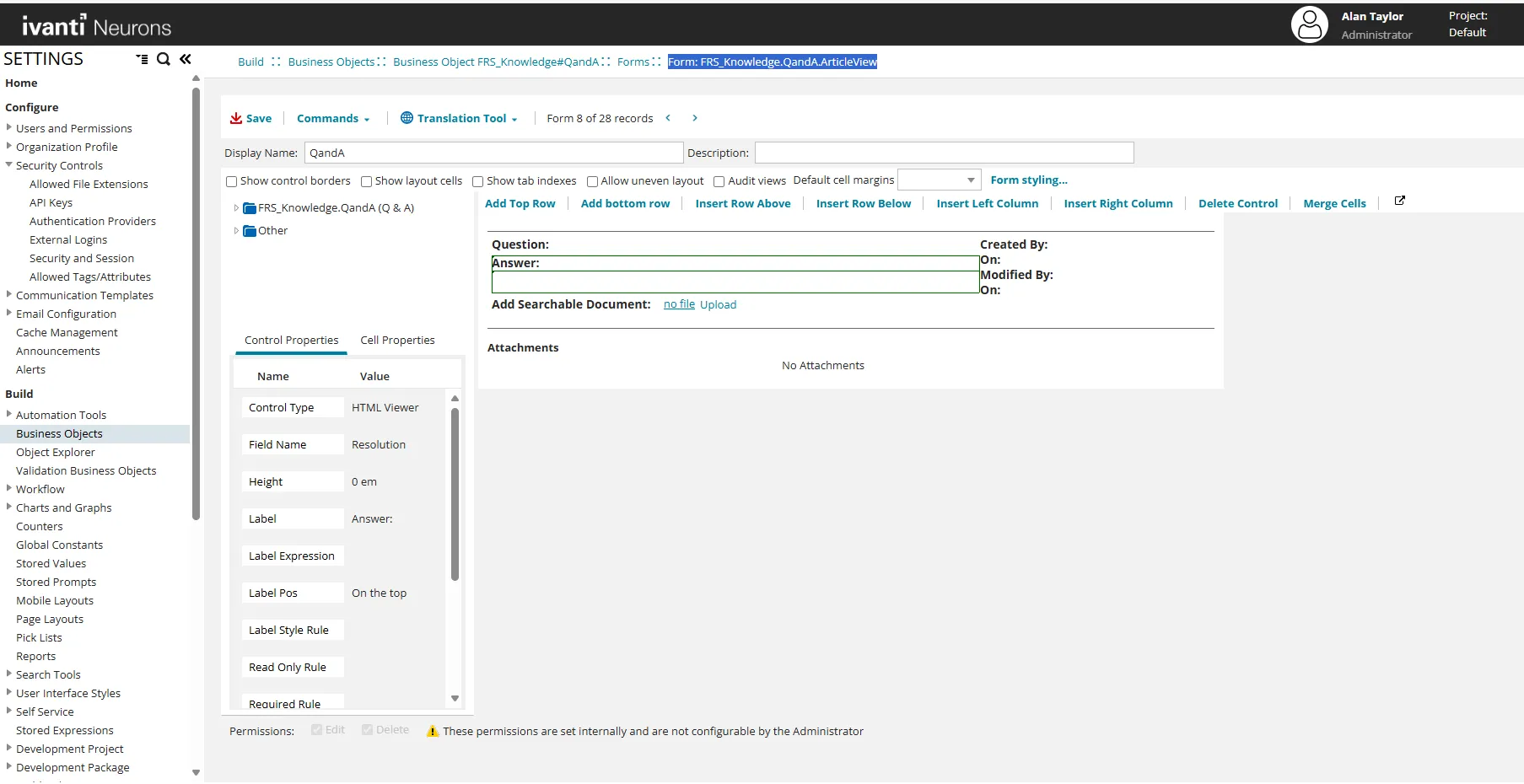Switch to the Cell Properties tab

pyautogui.click(x=397, y=341)
